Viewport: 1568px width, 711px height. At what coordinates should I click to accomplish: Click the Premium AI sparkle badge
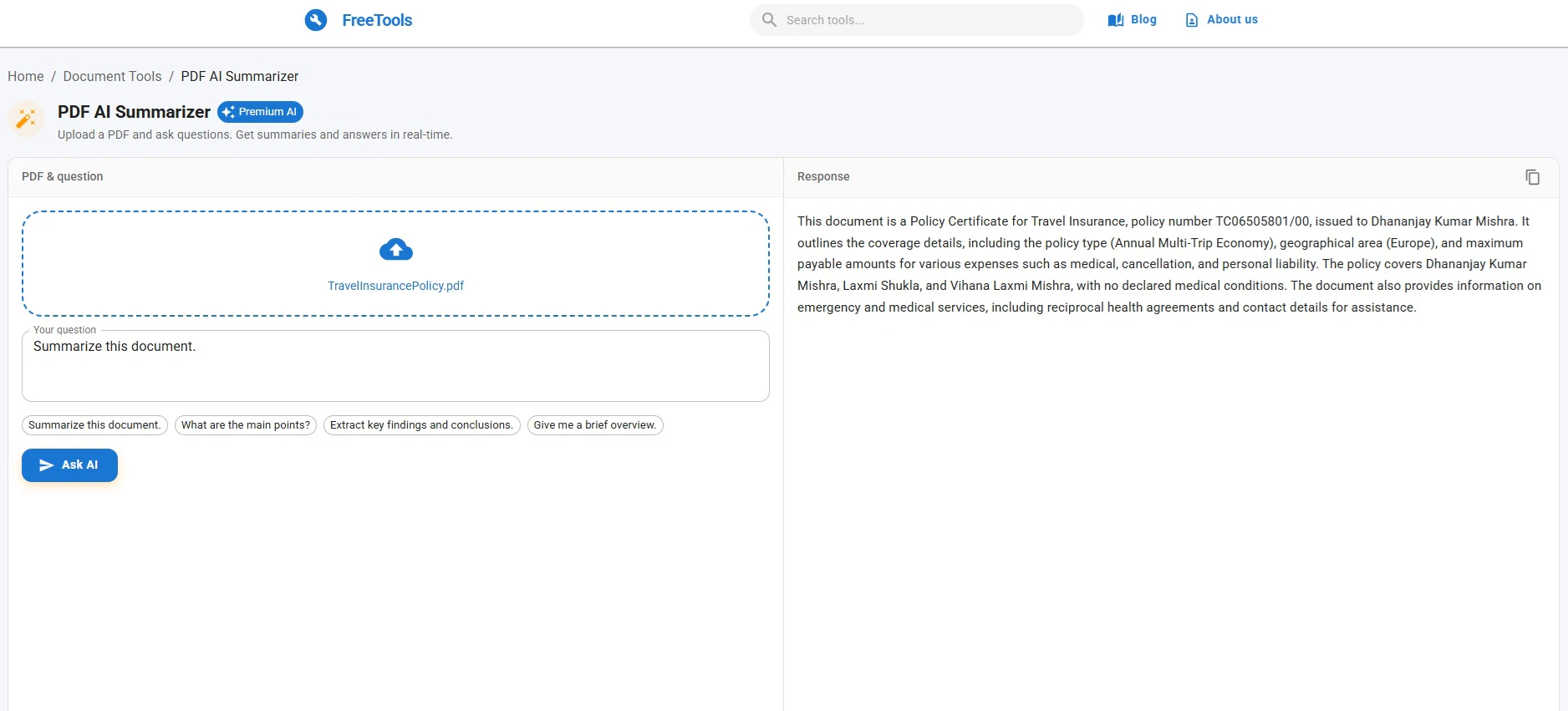[260, 112]
